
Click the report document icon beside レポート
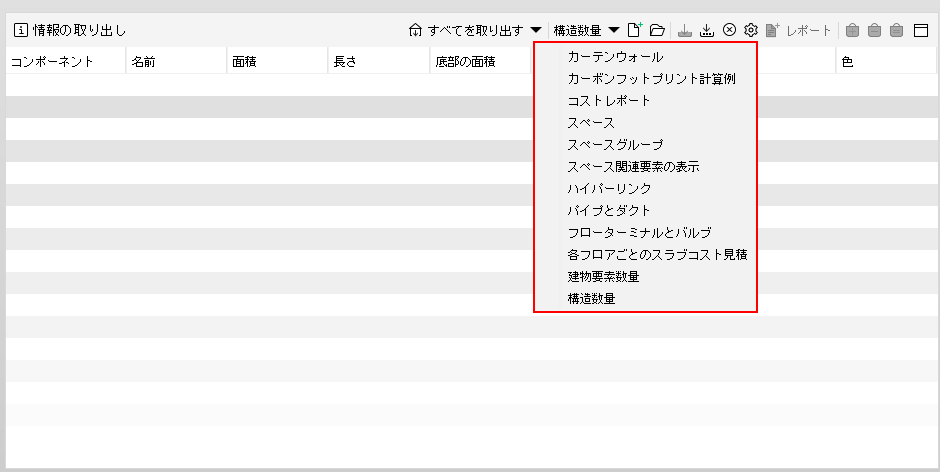[x=773, y=30]
